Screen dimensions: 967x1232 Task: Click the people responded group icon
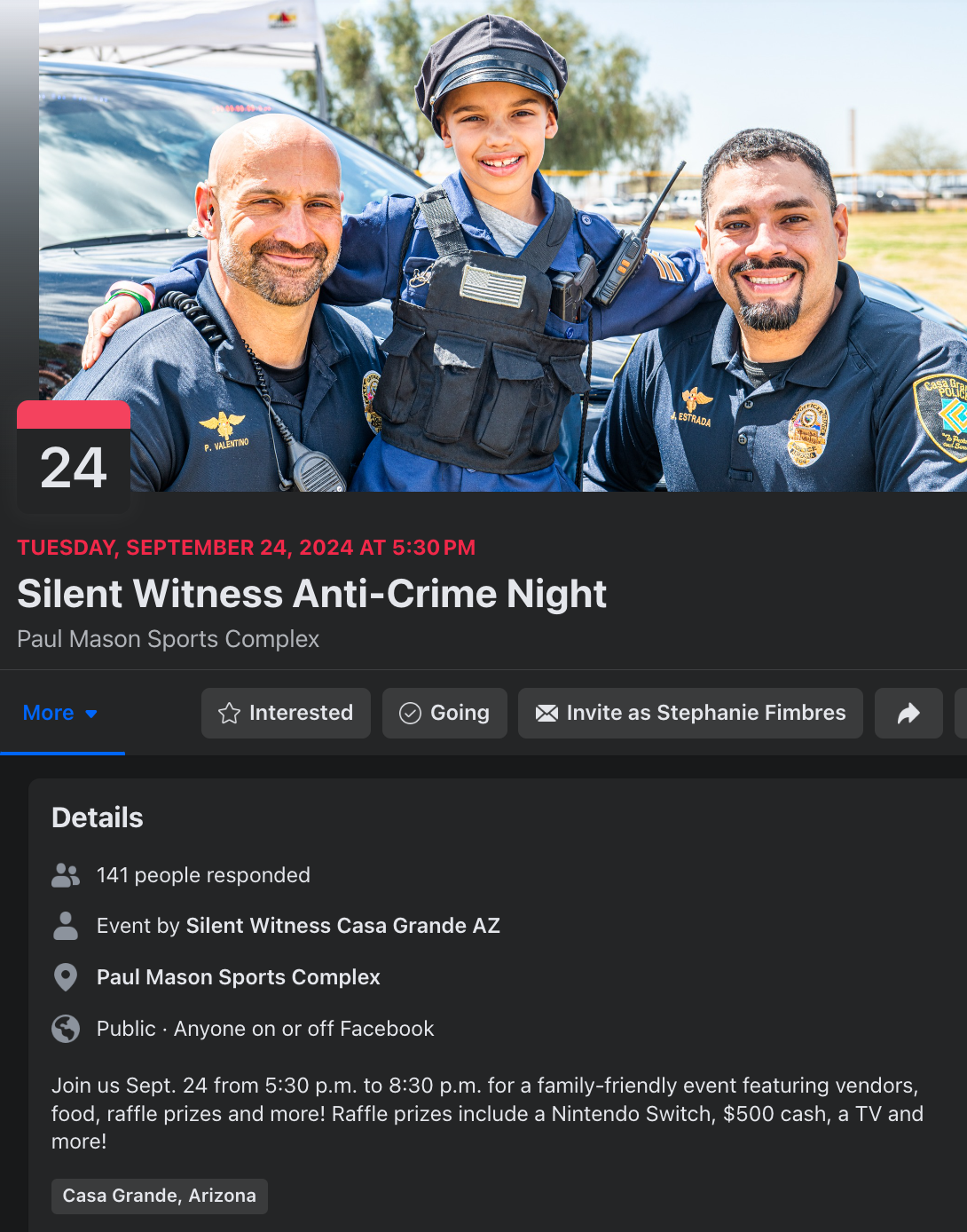point(66,875)
